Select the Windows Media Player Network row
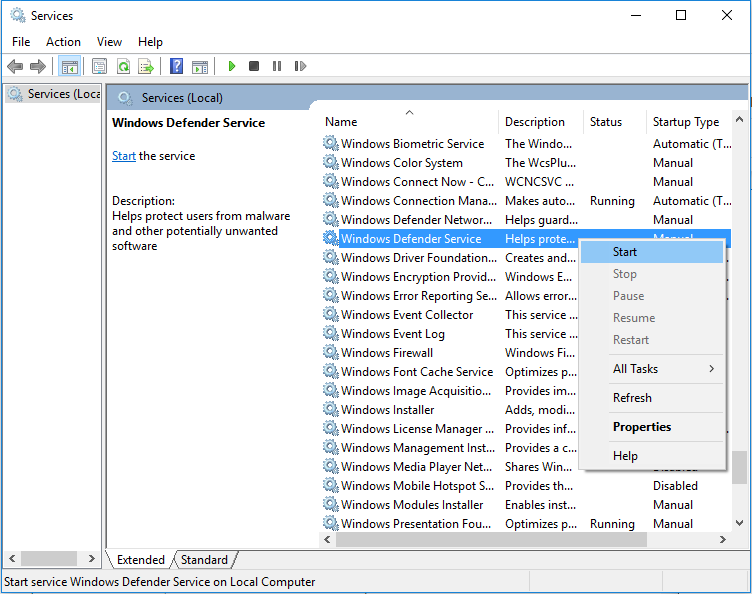Screen dimensions: 752x594 point(450,466)
